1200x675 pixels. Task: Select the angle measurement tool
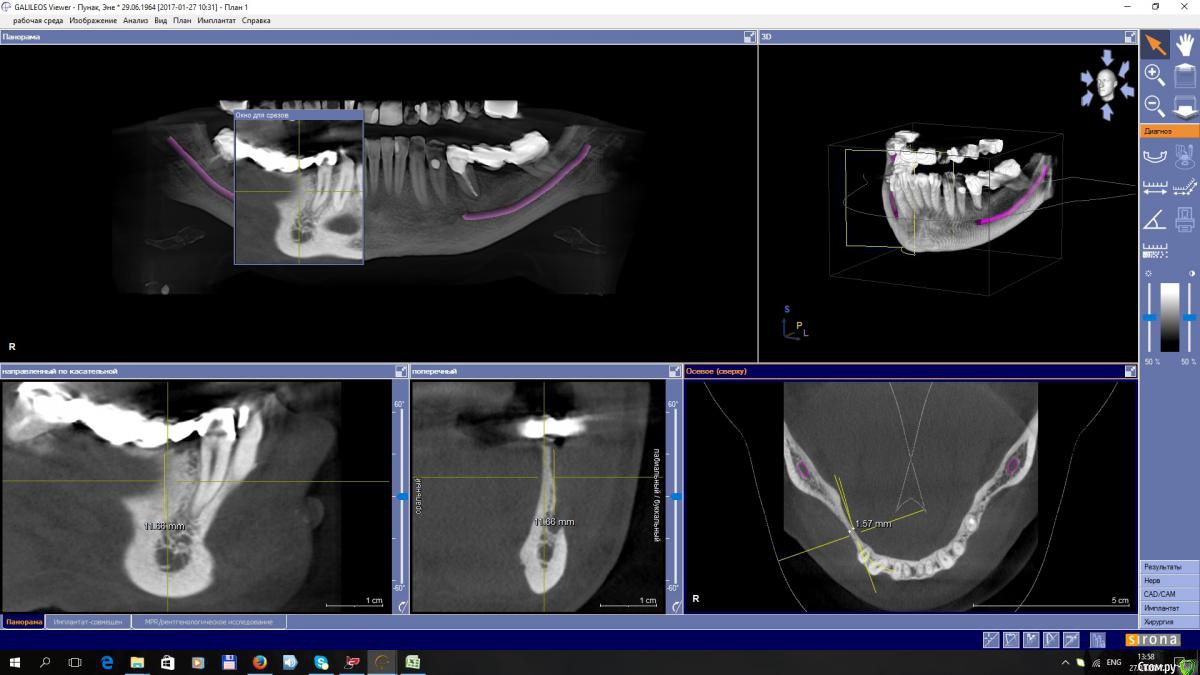click(x=1154, y=218)
